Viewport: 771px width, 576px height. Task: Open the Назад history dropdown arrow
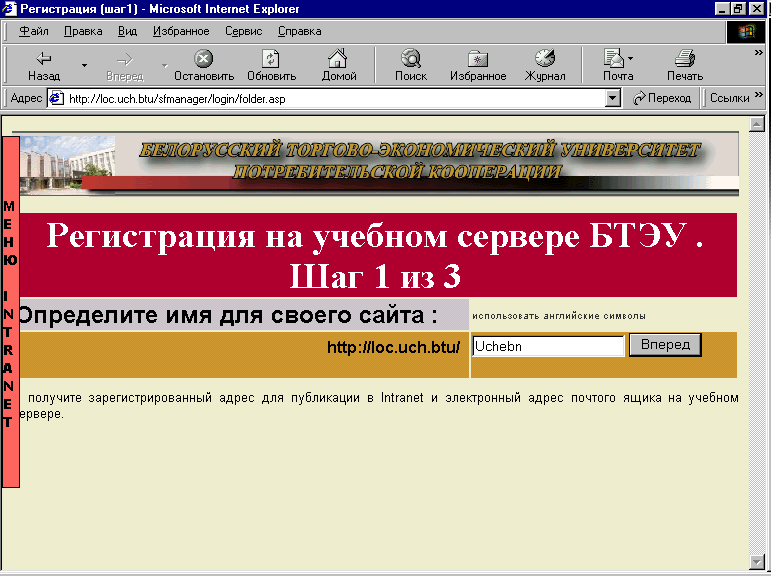(84, 65)
